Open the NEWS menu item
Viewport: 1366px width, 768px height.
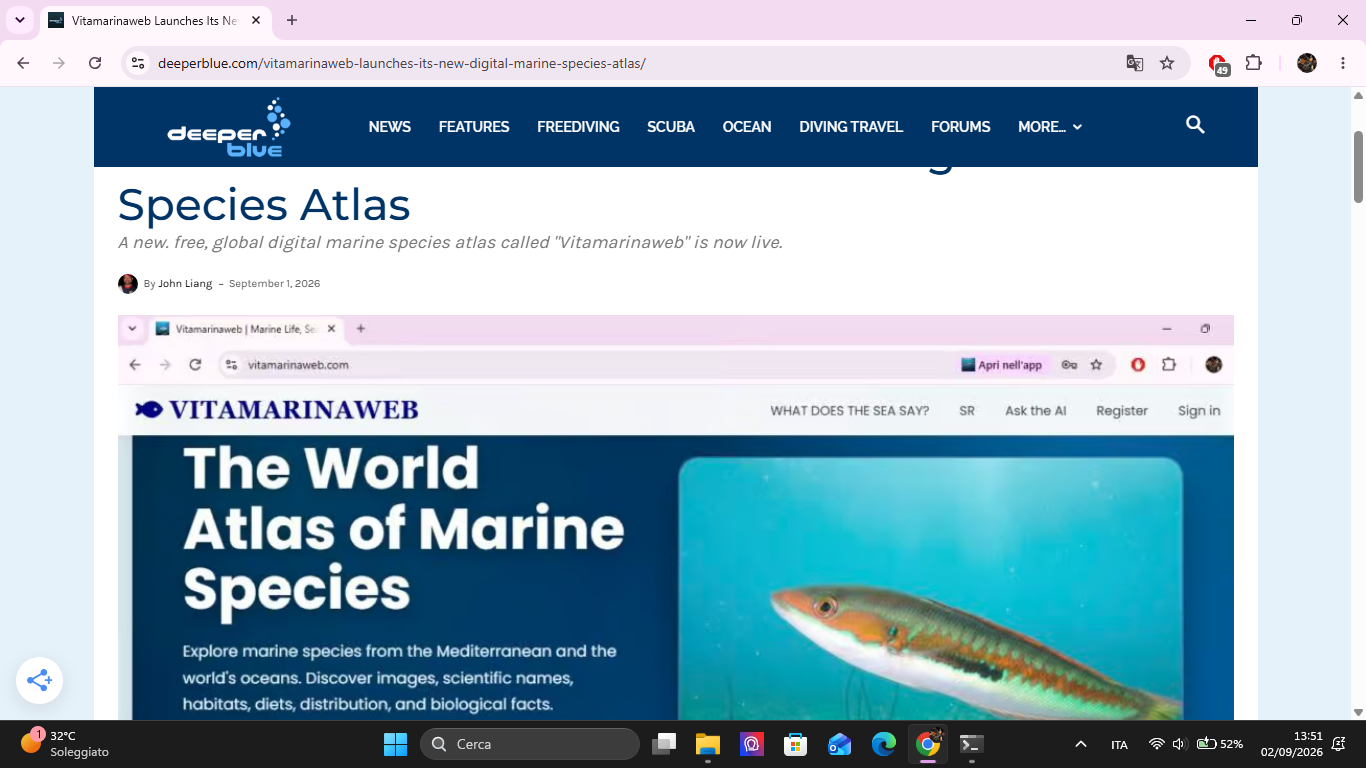tap(390, 127)
